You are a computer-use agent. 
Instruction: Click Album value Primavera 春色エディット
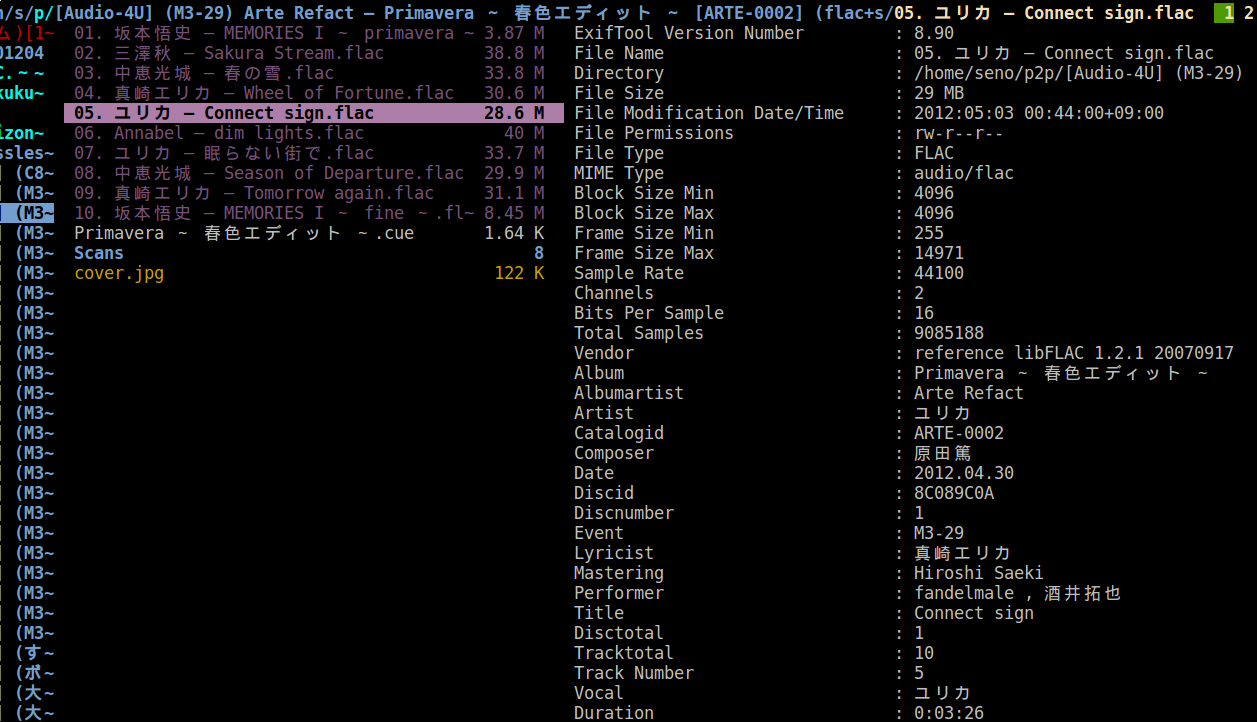click(1061, 373)
